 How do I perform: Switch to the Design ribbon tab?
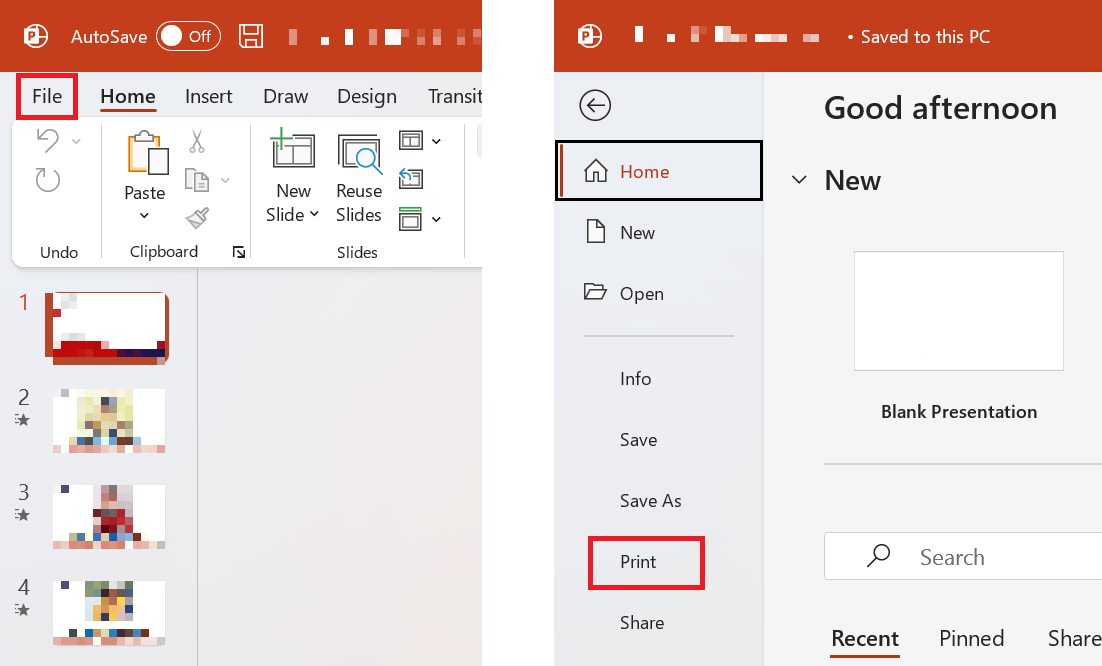point(367,96)
